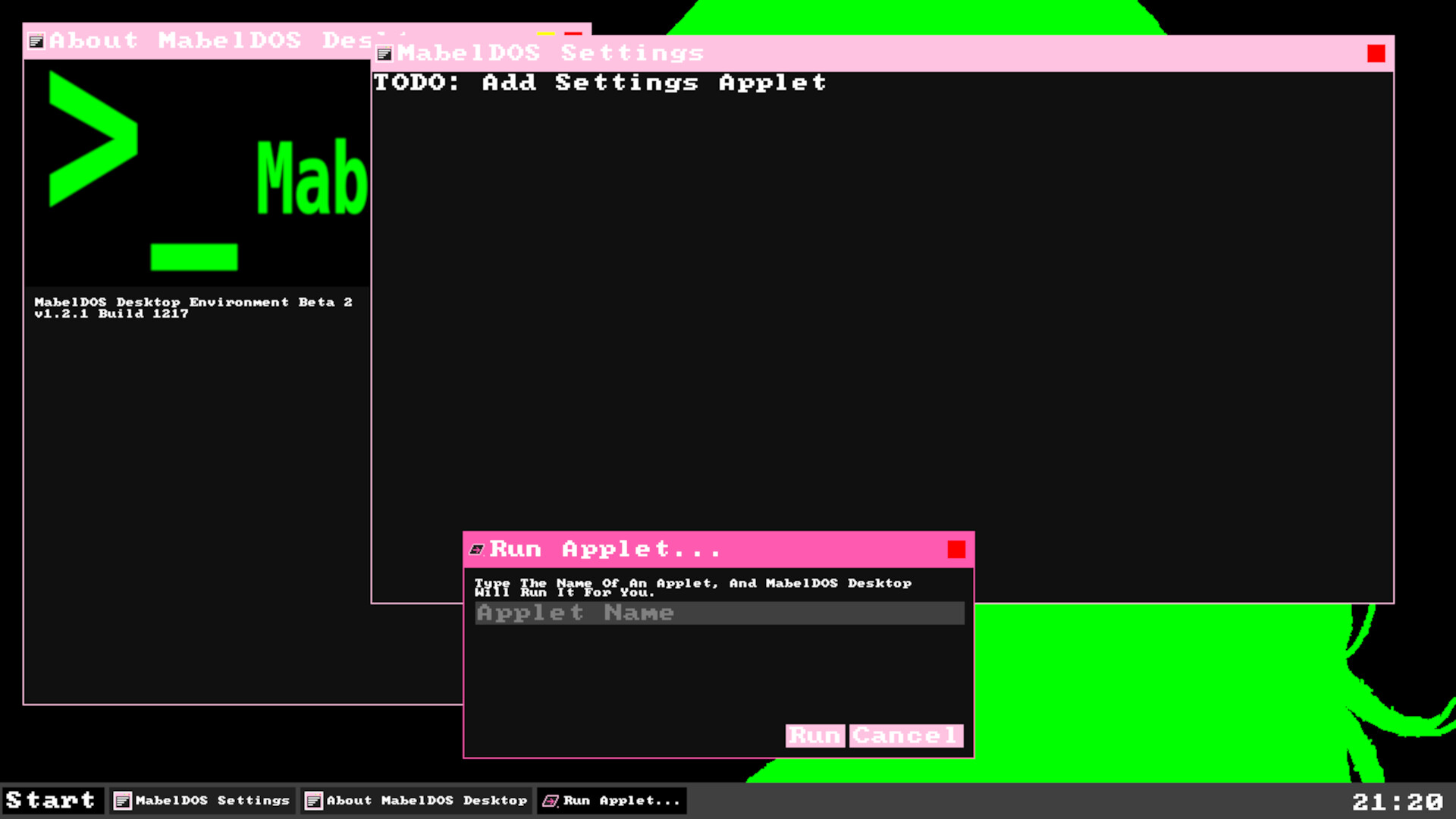Click the red square in MabelDOS Settings corner
The image size is (1456, 819).
(1375, 53)
